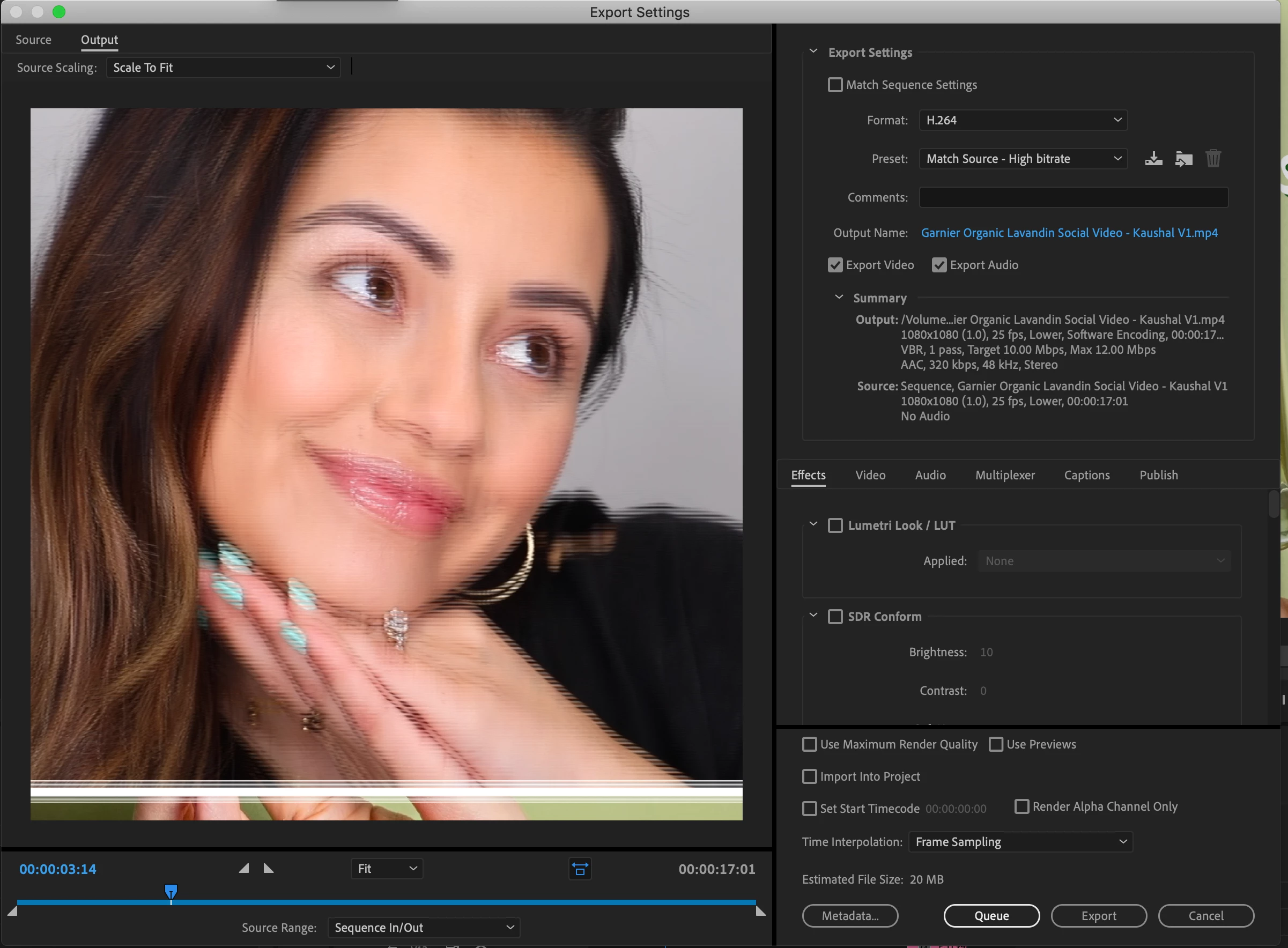Image resolution: width=1288 pixels, height=948 pixels.
Task: Toggle the aspect ratio correction icon
Action: click(x=580, y=869)
